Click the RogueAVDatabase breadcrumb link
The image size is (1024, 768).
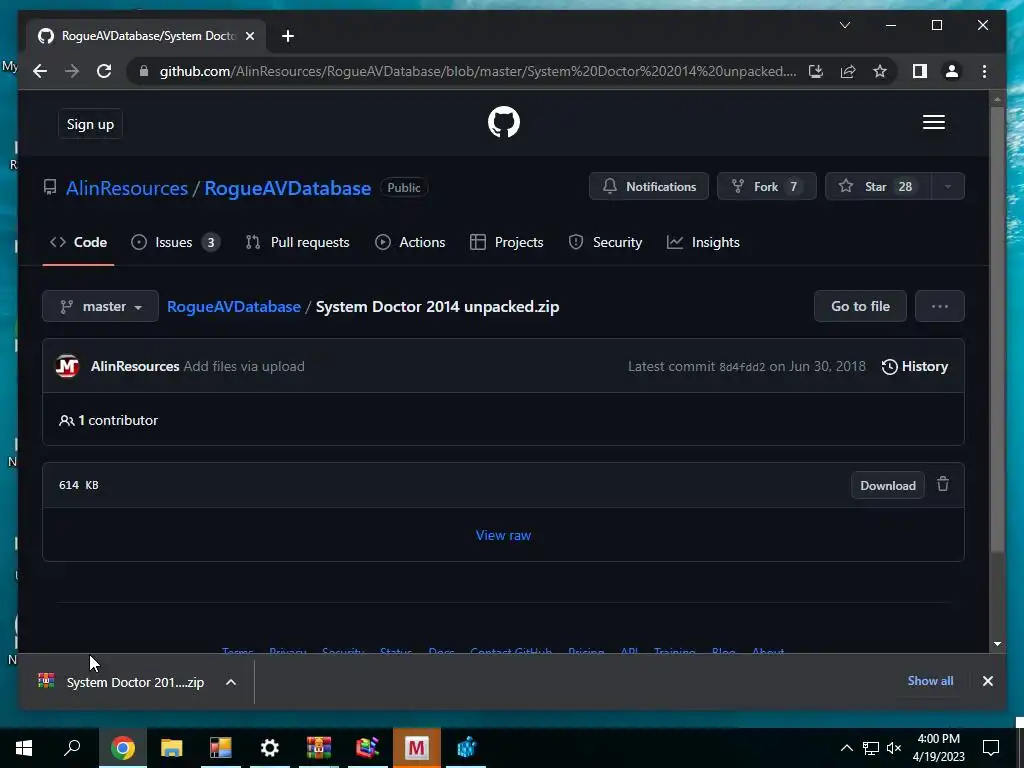(234, 306)
